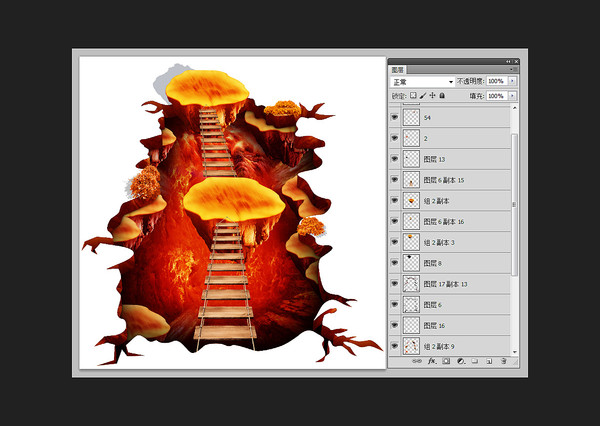This screenshot has width=600, height=426.
Task: Close the layers panel with X
Action: [516, 62]
